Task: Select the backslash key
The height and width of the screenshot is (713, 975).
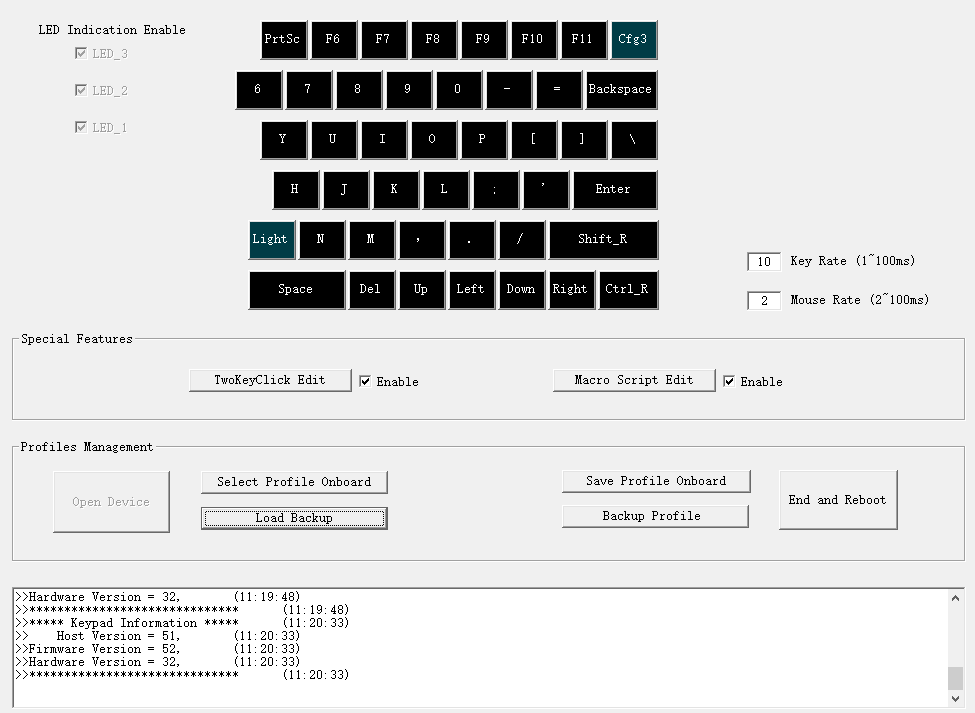Action: click(x=634, y=140)
